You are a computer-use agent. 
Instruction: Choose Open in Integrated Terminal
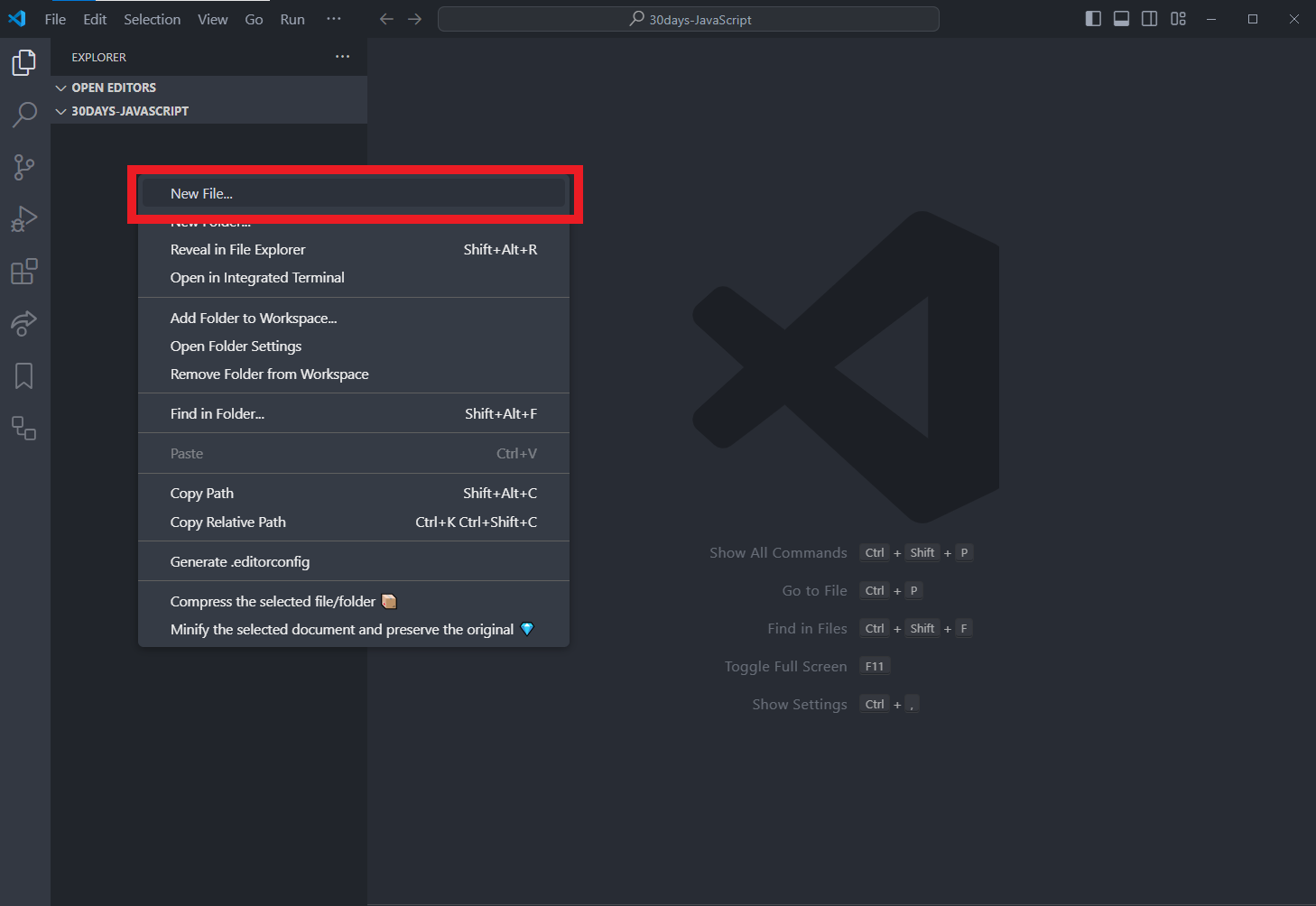pyautogui.click(x=354, y=278)
